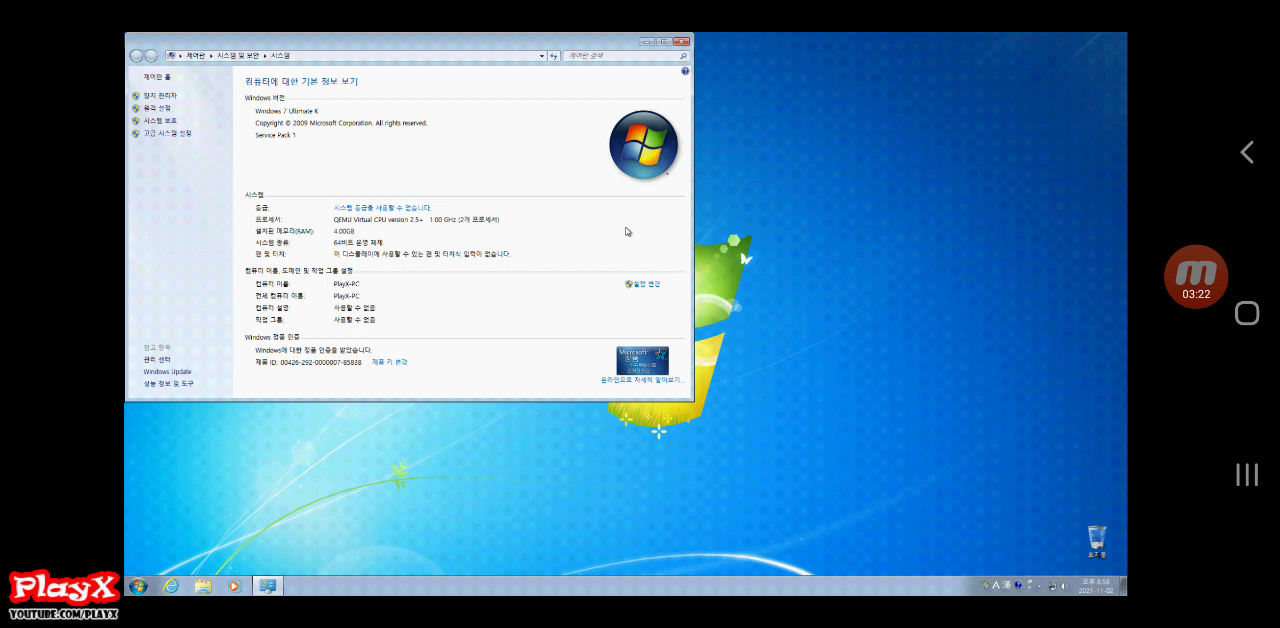Click the Hanja '漢' IME button in tray

pos(1007,585)
